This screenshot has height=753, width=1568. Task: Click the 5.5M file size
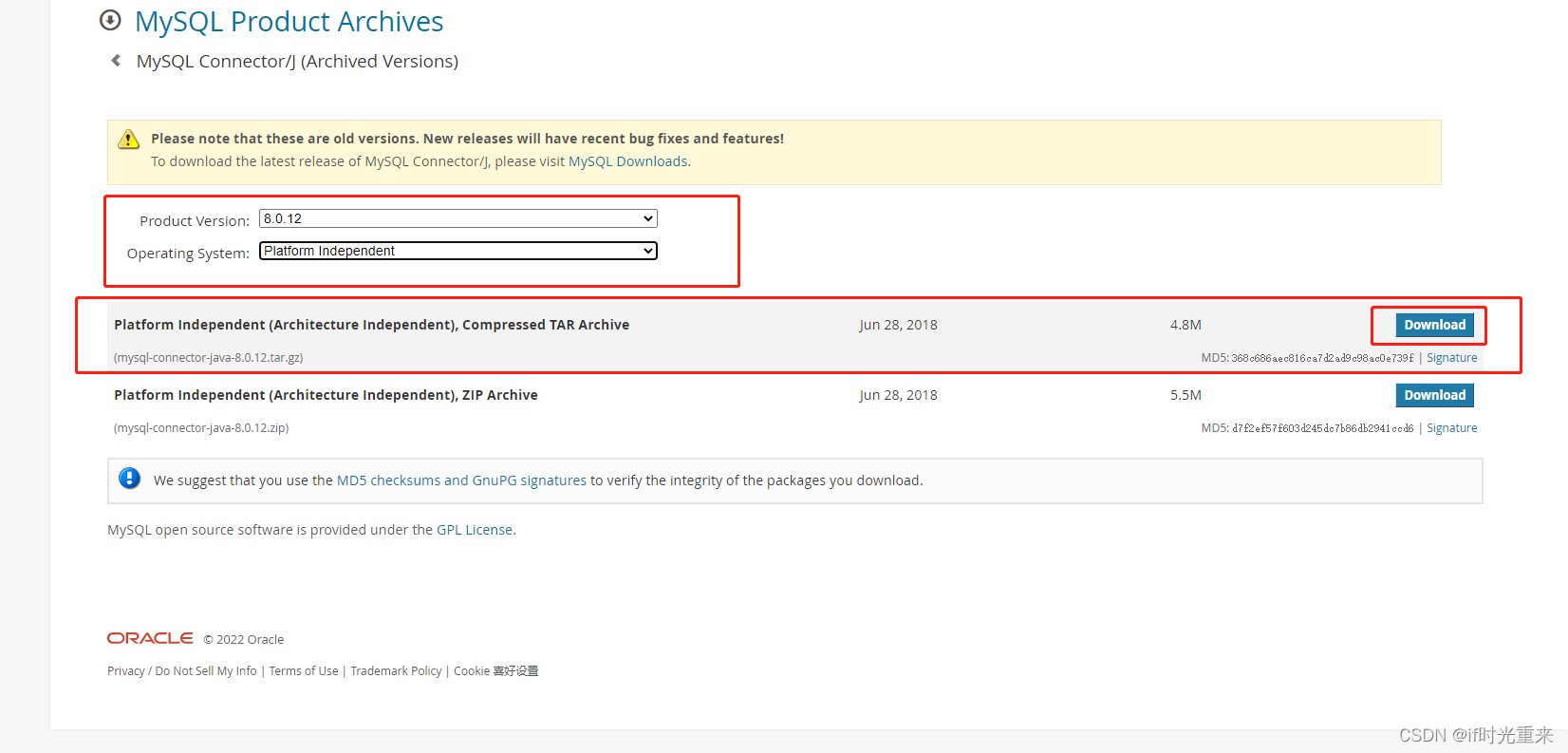tap(1185, 395)
